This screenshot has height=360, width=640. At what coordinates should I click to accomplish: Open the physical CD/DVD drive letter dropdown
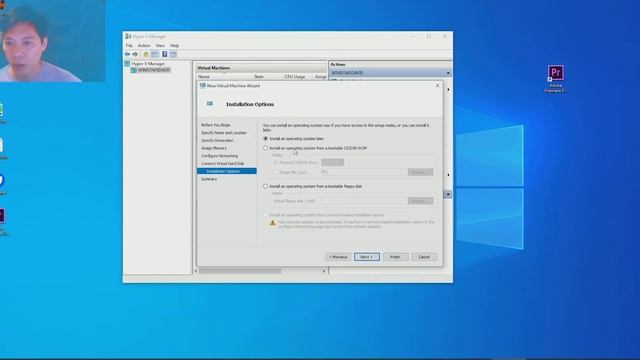point(333,162)
